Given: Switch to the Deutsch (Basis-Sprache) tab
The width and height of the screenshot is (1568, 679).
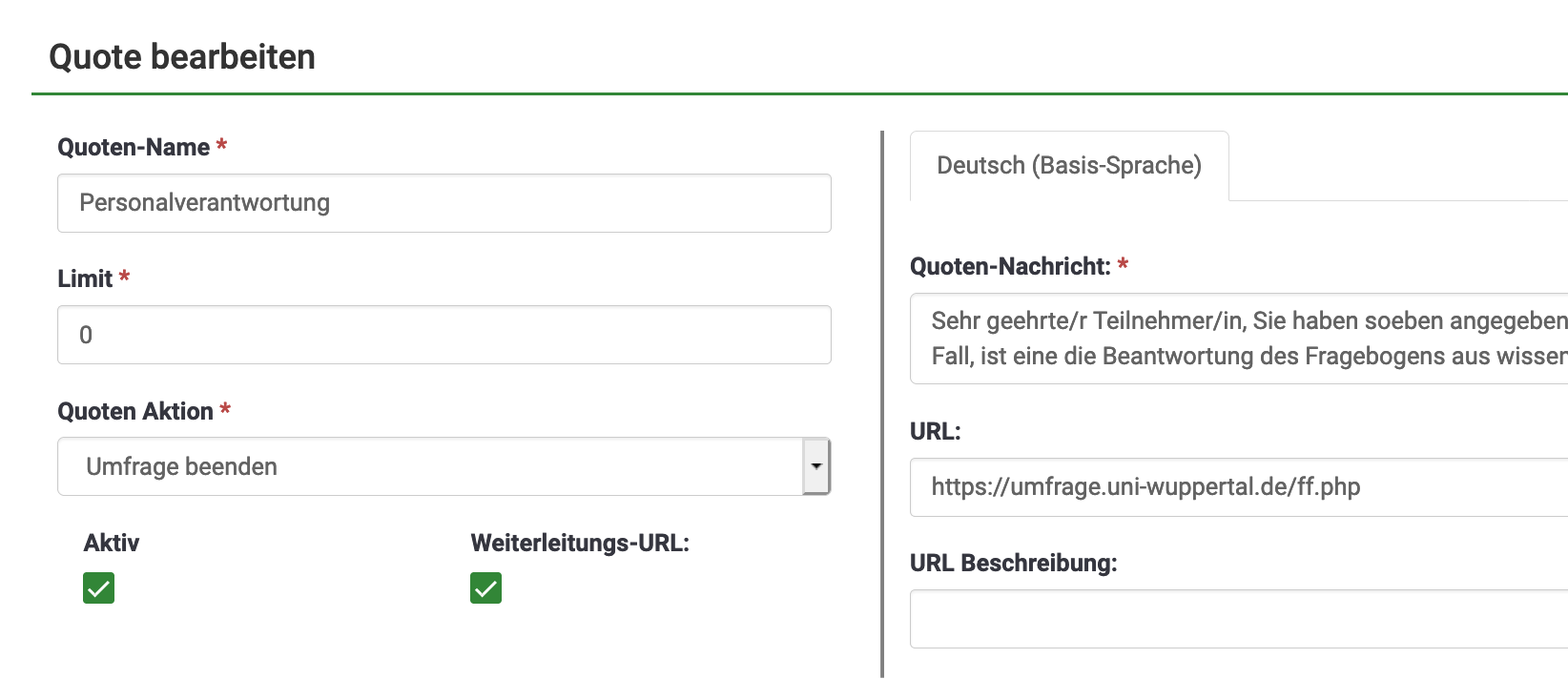Looking at the screenshot, I should pyautogui.click(x=1069, y=166).
